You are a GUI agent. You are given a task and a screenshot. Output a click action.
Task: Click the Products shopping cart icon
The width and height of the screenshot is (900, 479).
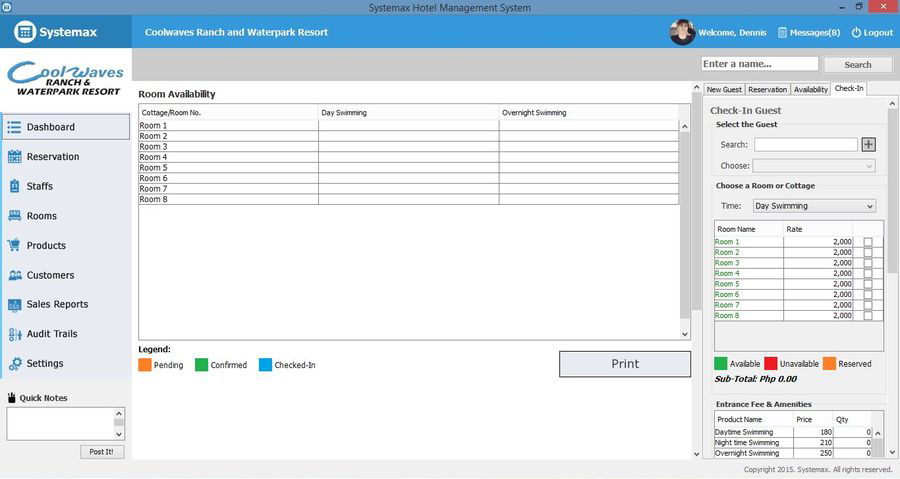[14, 245]
